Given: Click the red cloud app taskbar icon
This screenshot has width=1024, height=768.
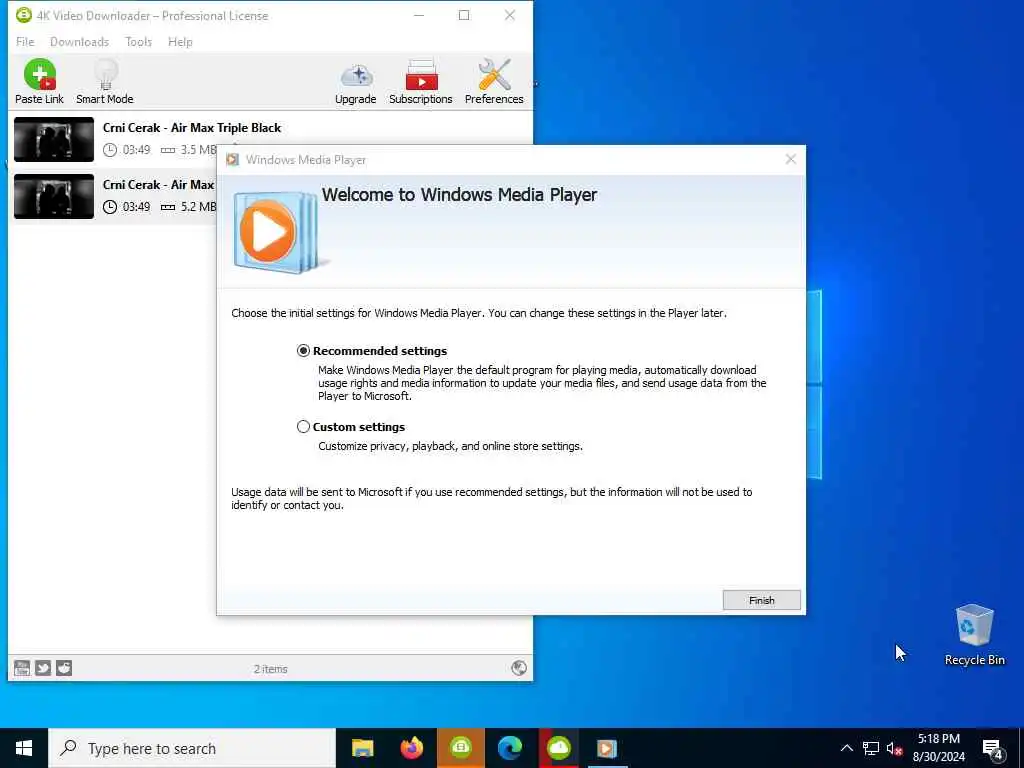Looking at the screenshot, I should pos(559,748).
